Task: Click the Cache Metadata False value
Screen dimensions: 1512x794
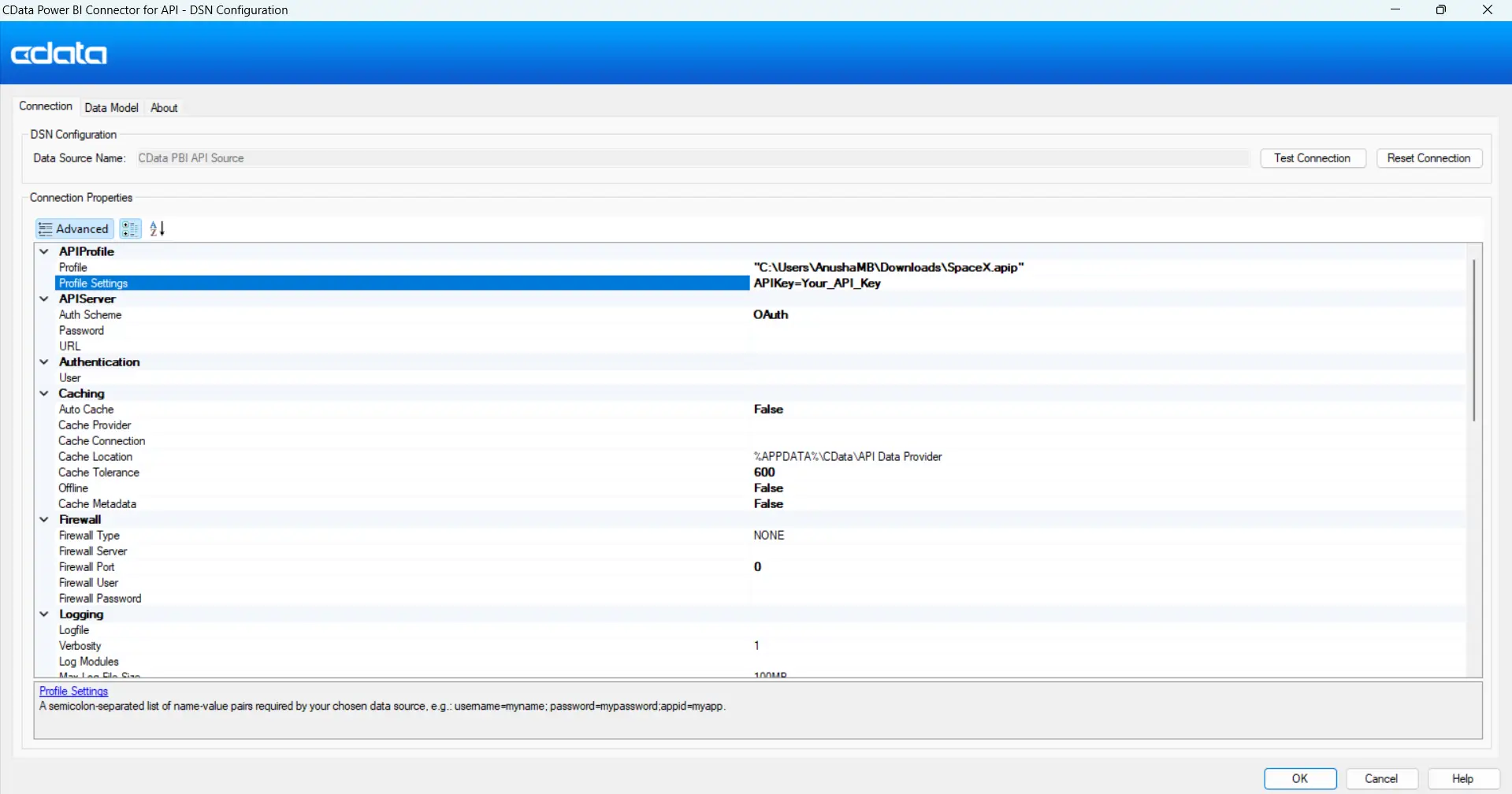Action: pyautogui.click(x=768, y=503)
